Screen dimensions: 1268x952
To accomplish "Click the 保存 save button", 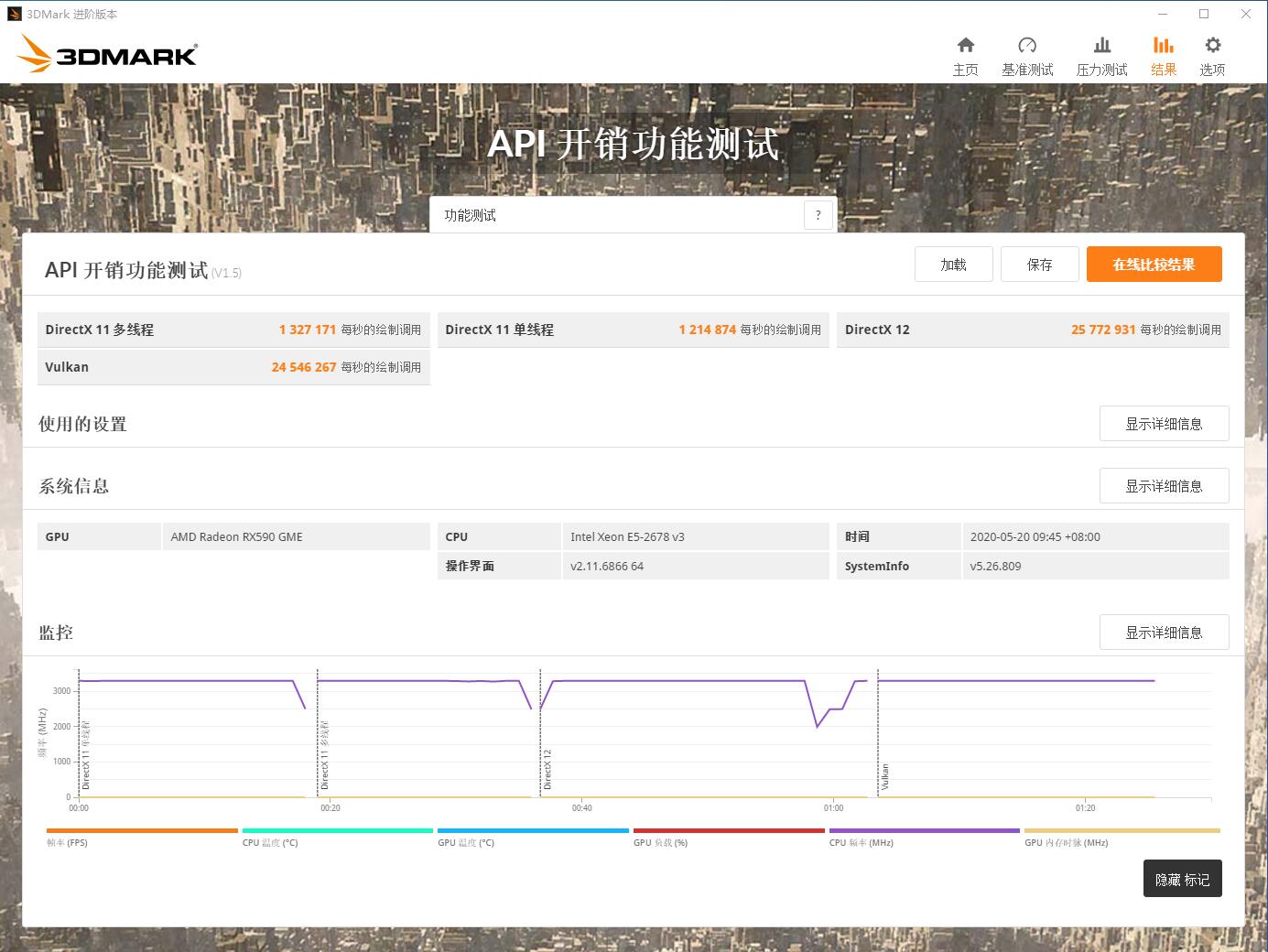I will 1039,264.
